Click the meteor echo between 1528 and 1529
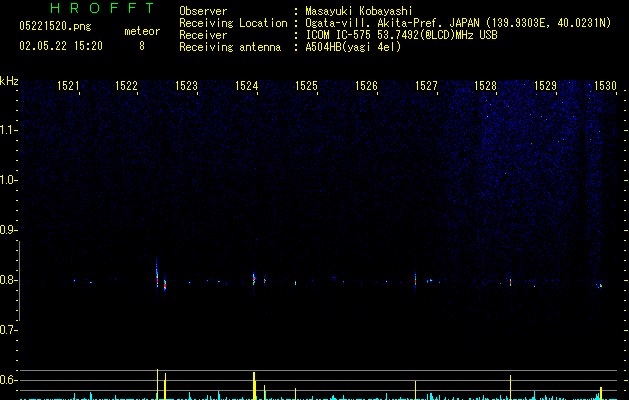 tap(510, 282)
